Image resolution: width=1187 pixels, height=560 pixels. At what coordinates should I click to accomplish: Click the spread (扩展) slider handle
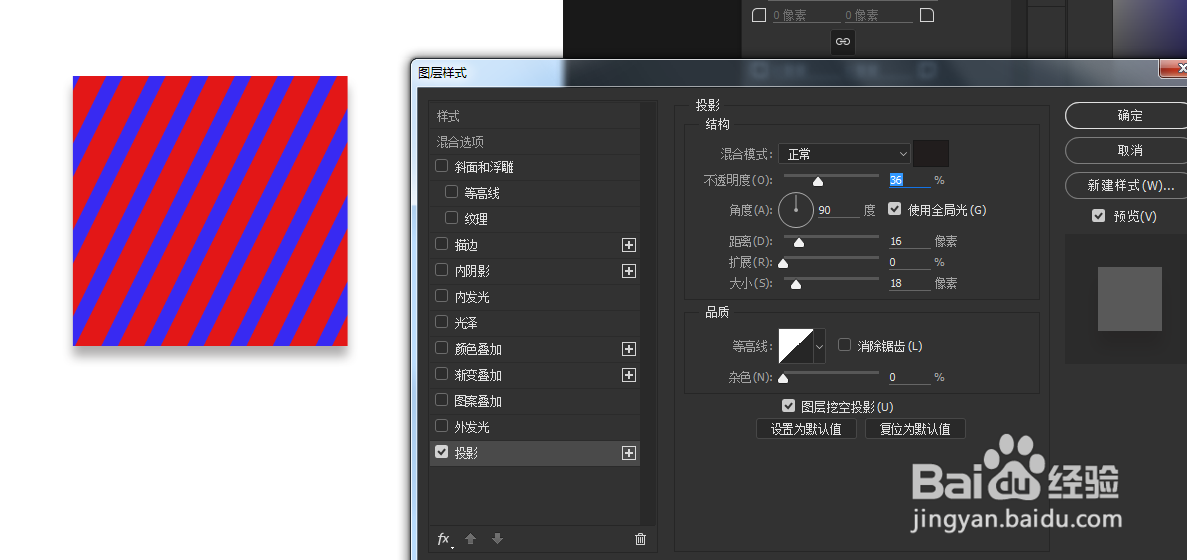click(x=784, y=263)
